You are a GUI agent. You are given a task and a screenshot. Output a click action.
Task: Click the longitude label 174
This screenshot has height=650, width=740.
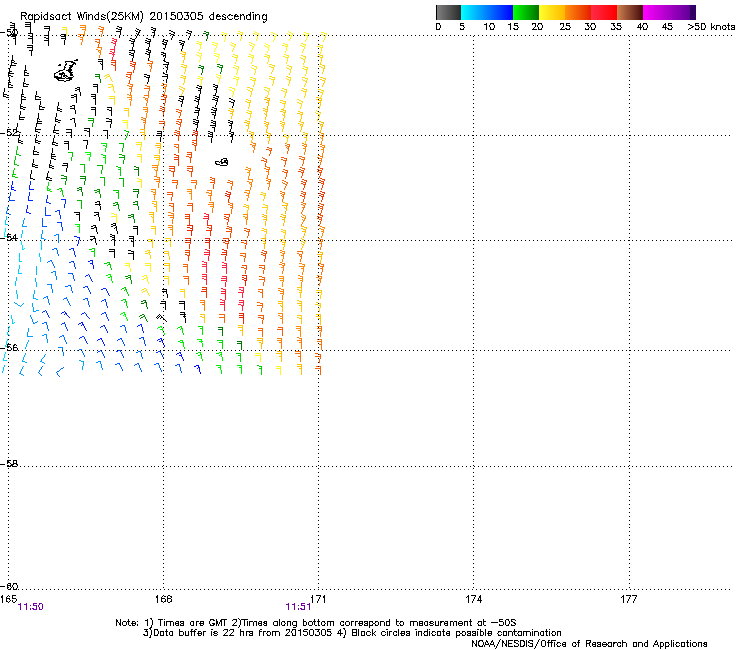point(473,599)
